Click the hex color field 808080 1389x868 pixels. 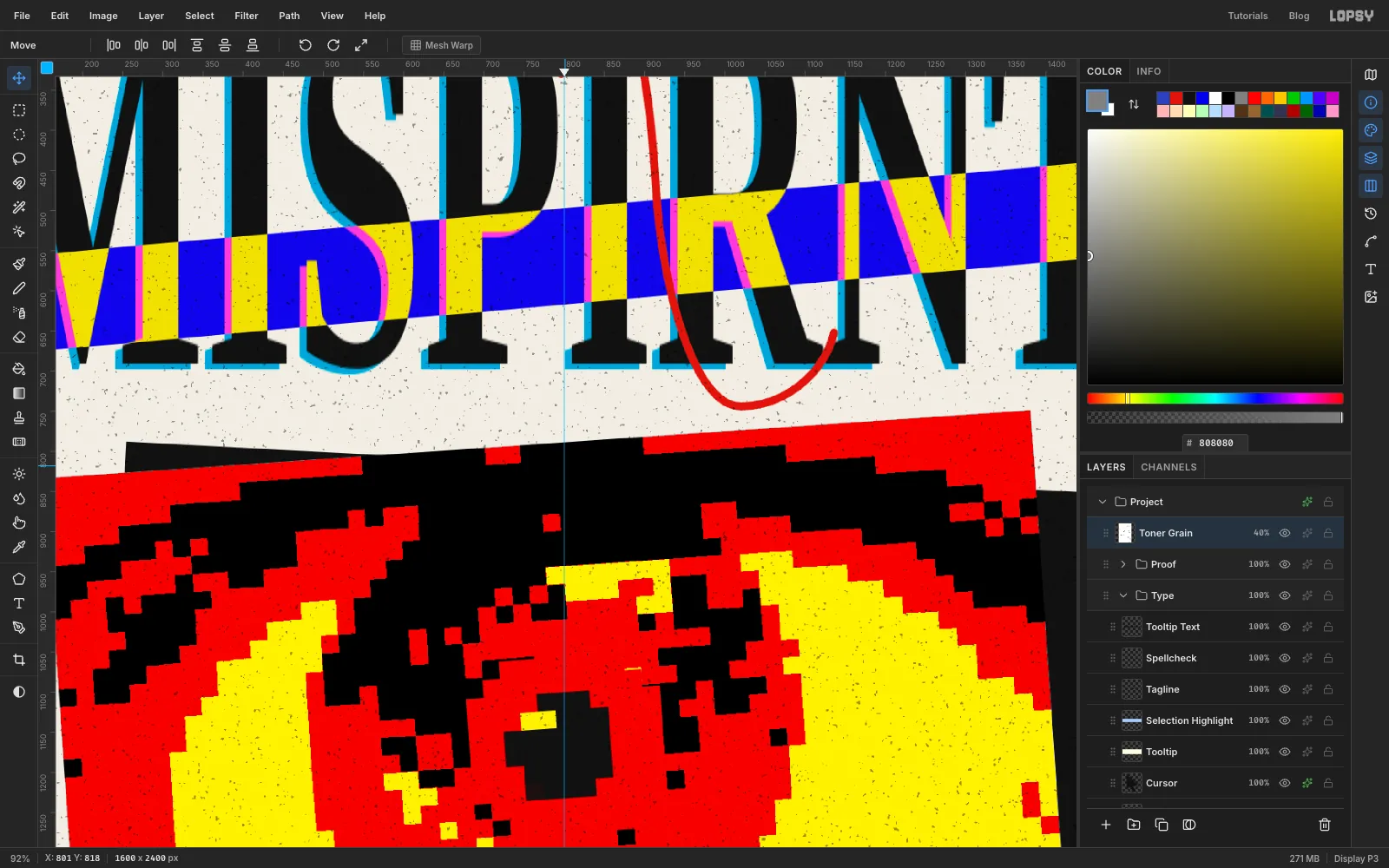point(1215,443)
